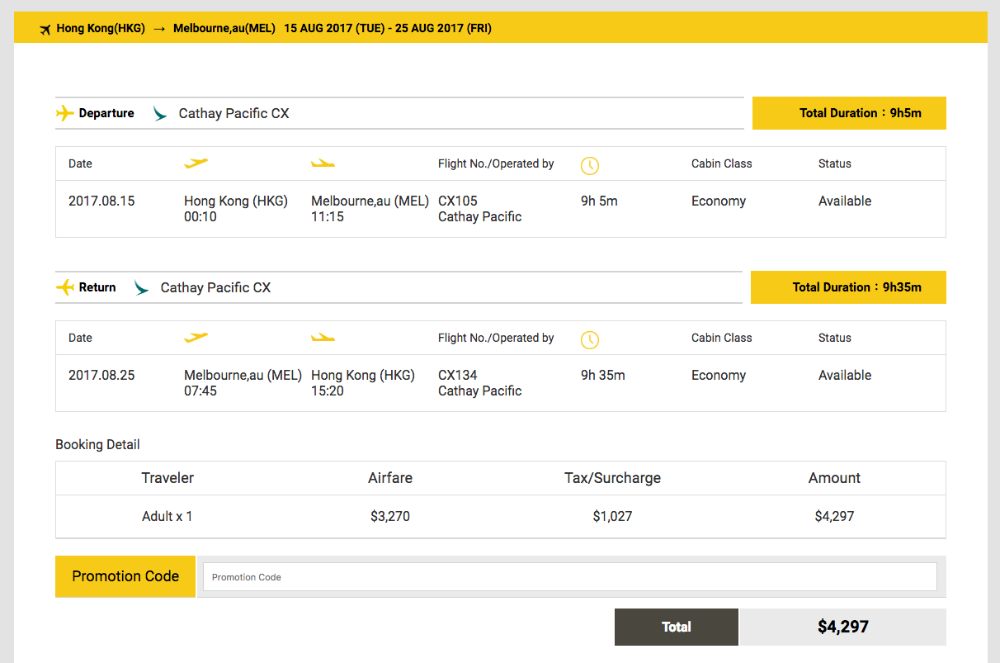Click the Total Duration 9h5m badge

click(x=849, y=113)
